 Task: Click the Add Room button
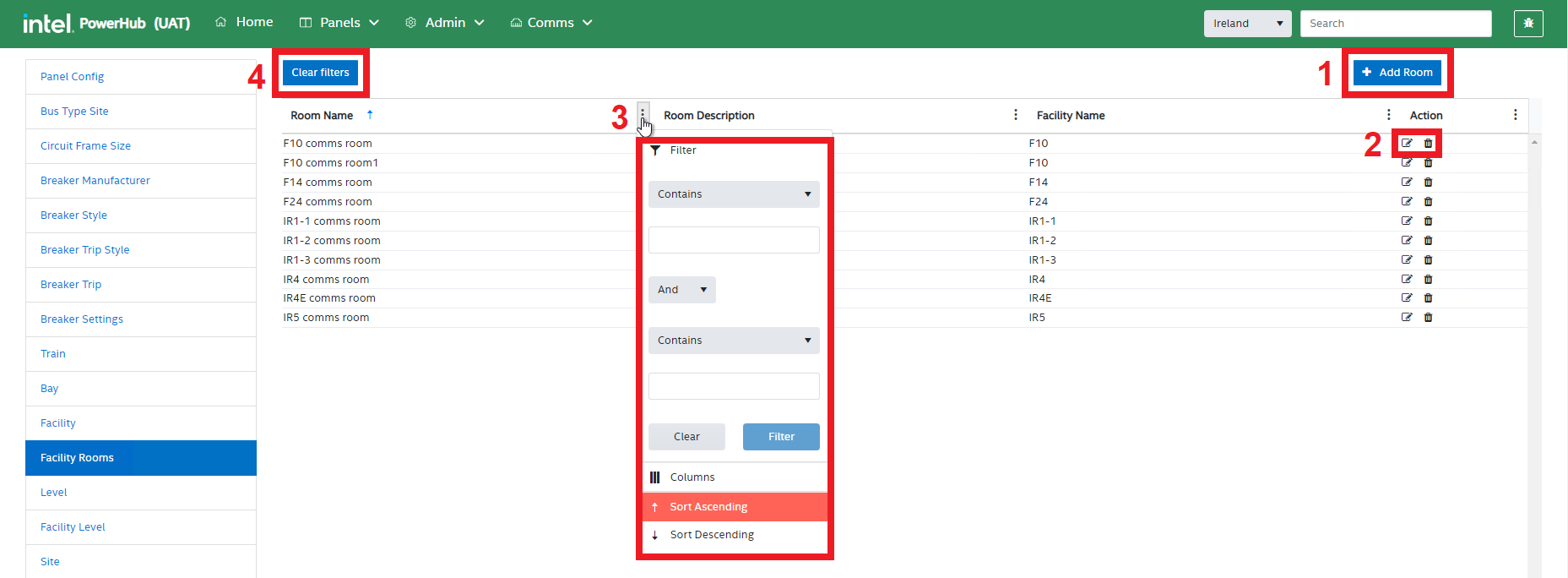pos(1397,73)
